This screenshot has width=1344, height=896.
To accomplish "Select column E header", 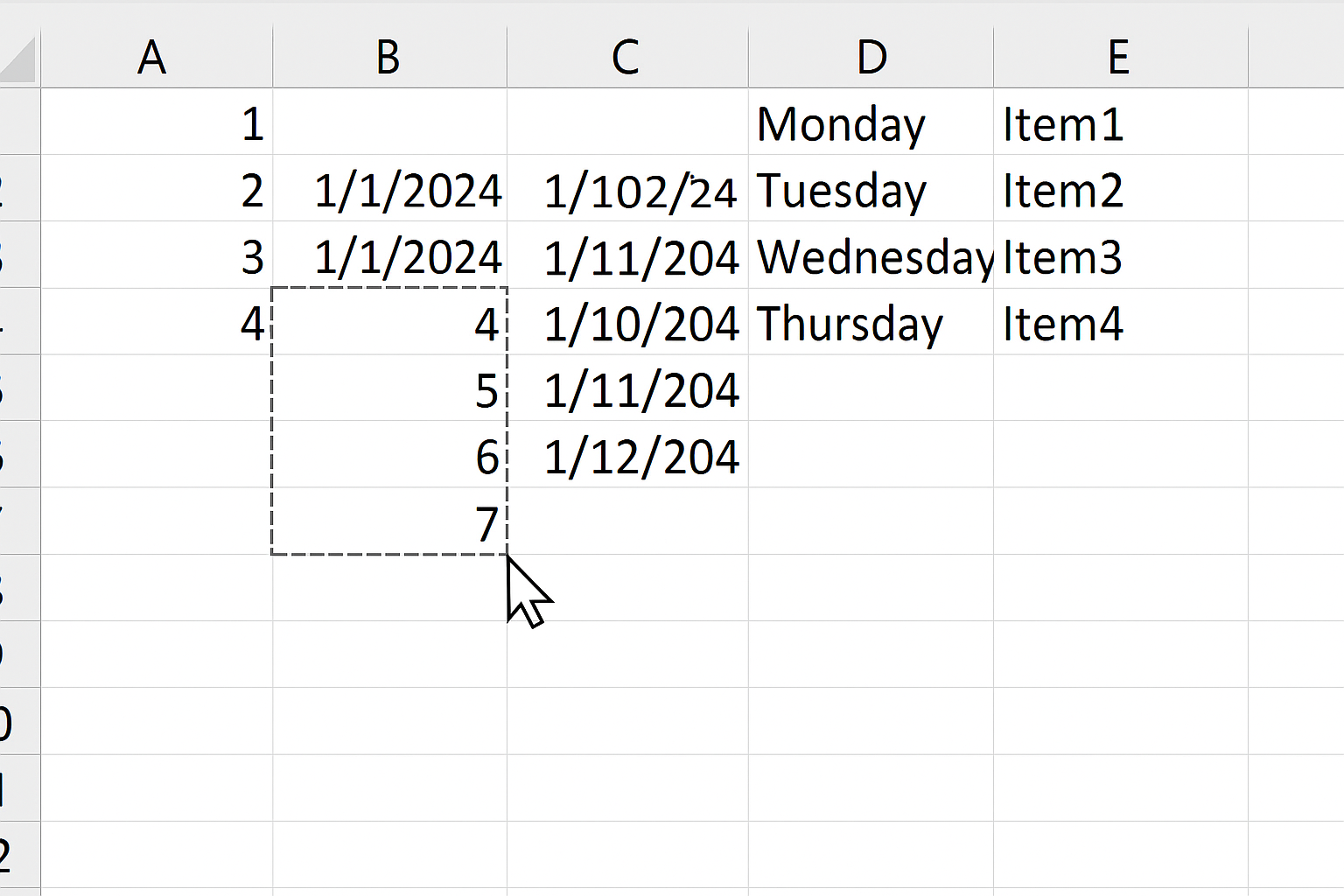I will click(x=1120, y=58).
